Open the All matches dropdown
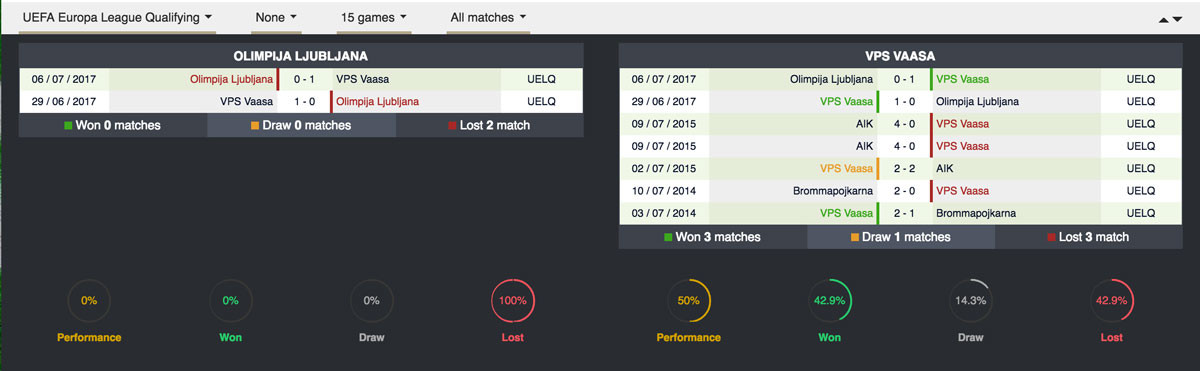The image size is (1200, 371). click(x=488, y=17)
